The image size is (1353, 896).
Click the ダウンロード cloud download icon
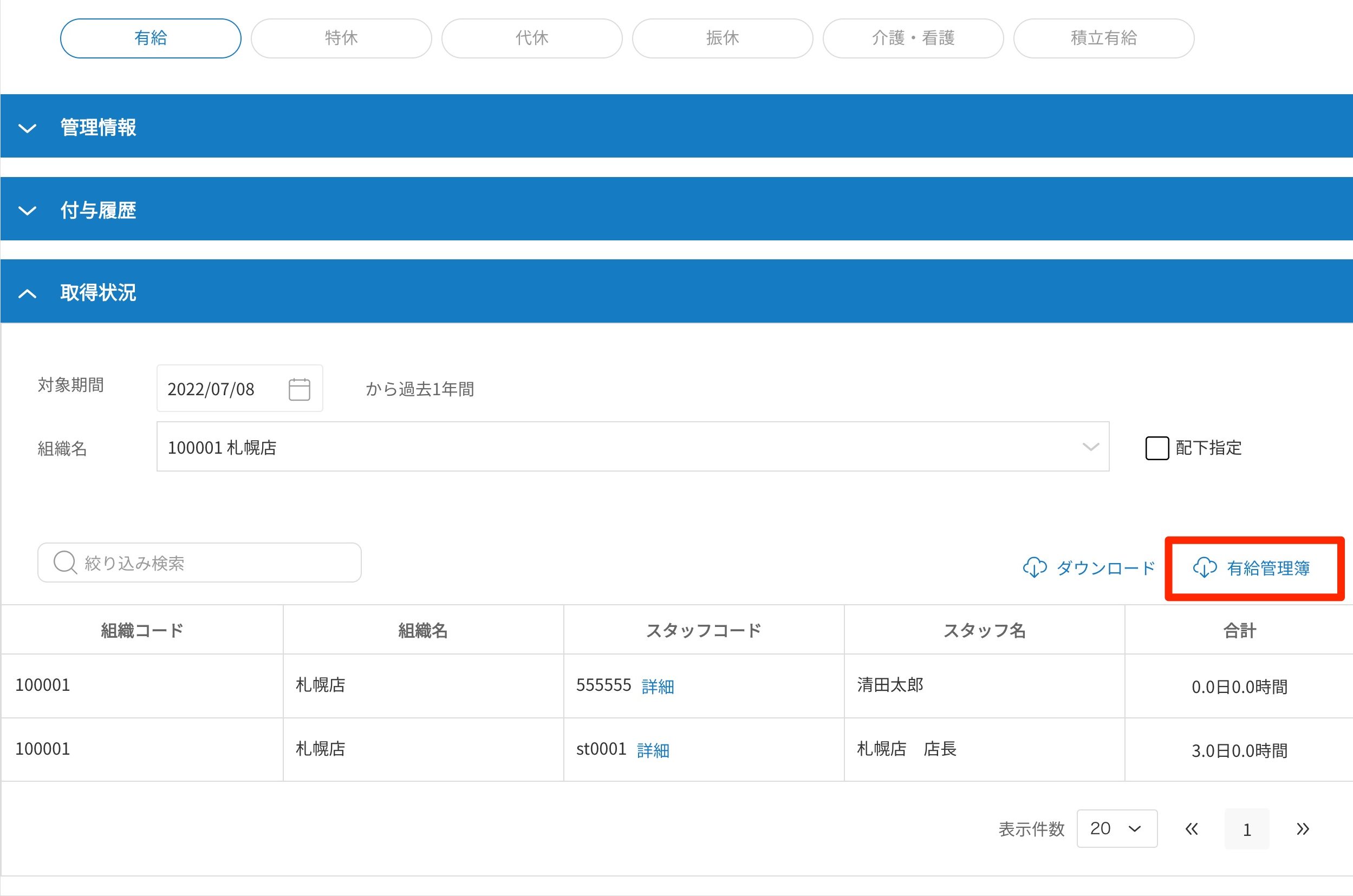(1034, 567)
